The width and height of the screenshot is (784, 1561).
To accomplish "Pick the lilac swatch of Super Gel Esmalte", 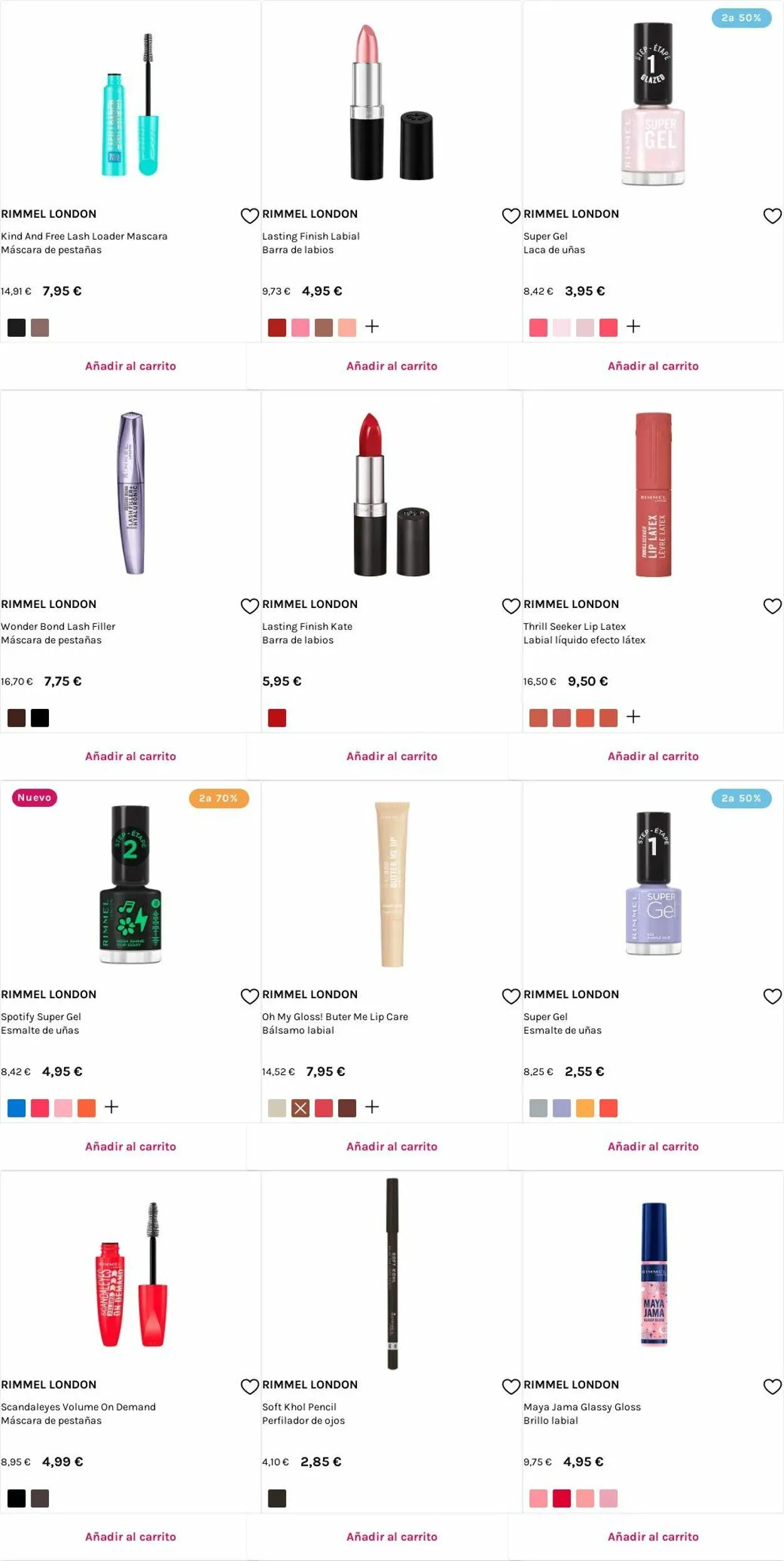I will [561, 1108].
